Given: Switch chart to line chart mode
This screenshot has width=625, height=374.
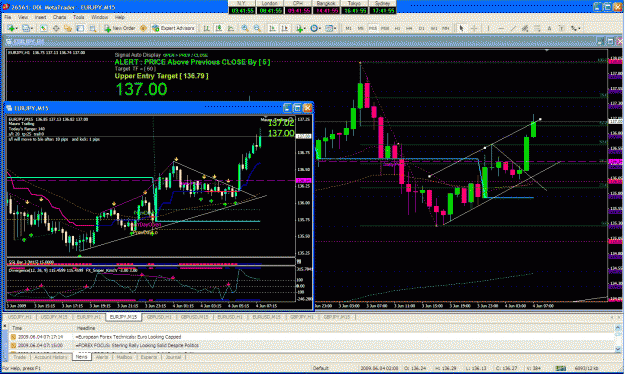Looking at the screenshot, I should coord(231,28).
